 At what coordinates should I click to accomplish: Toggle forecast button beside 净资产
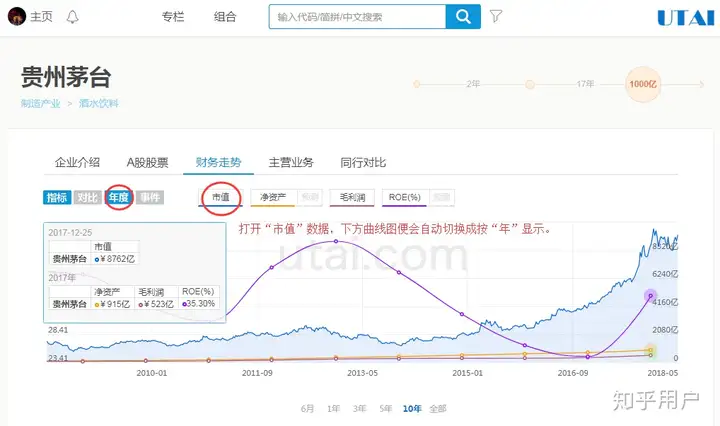click(x=310, y=197)
